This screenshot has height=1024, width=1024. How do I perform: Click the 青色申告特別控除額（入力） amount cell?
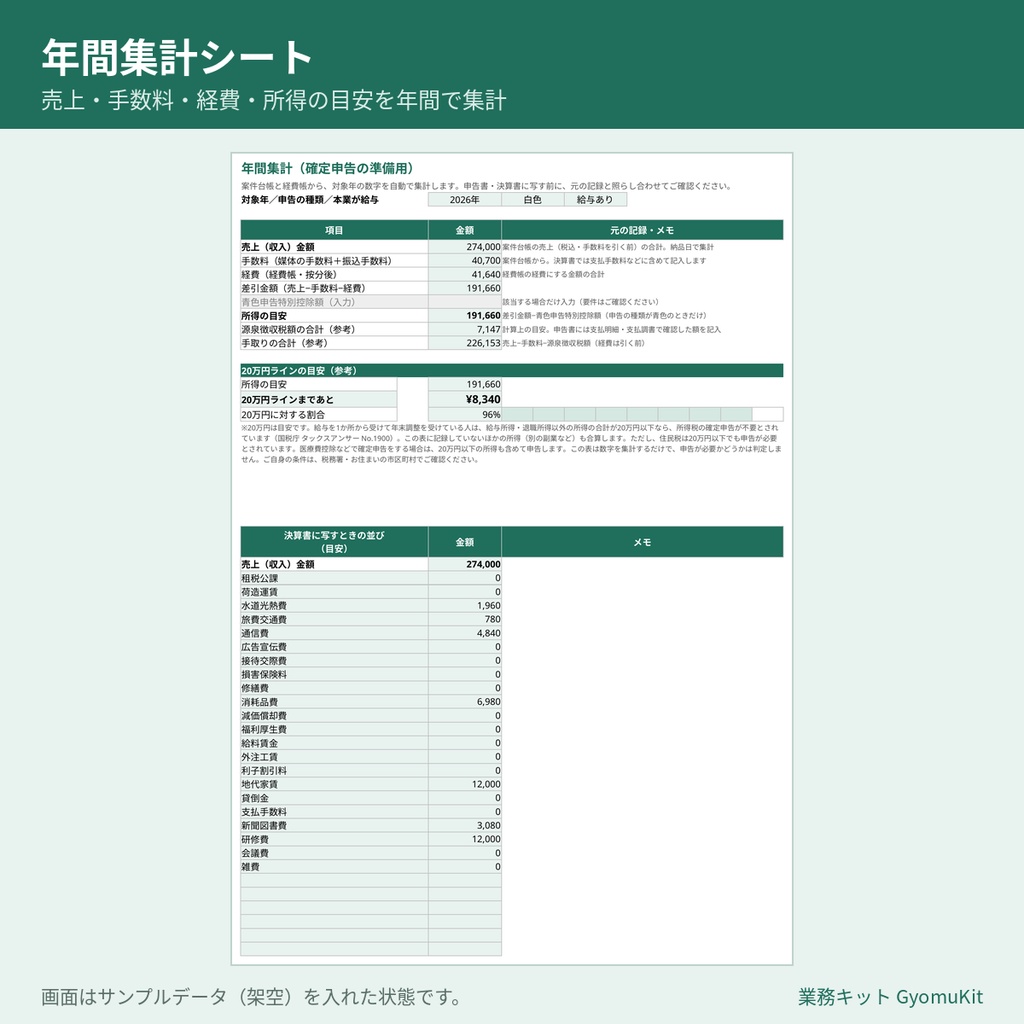point(464,302)
